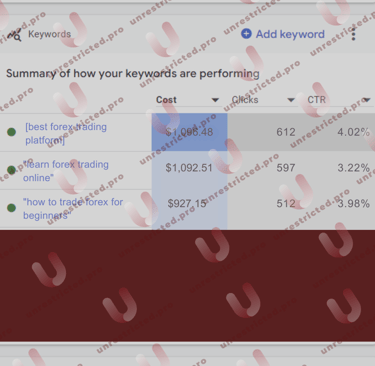The image size is (375, 366).
Task: Open keyword [best forex trading platform]
Action: 66,133
